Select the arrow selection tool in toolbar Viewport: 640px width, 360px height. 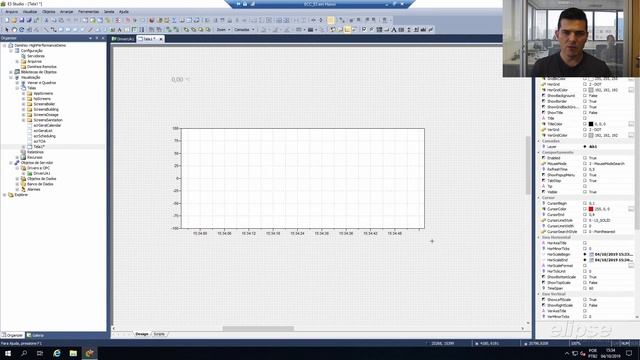point(7,30)
